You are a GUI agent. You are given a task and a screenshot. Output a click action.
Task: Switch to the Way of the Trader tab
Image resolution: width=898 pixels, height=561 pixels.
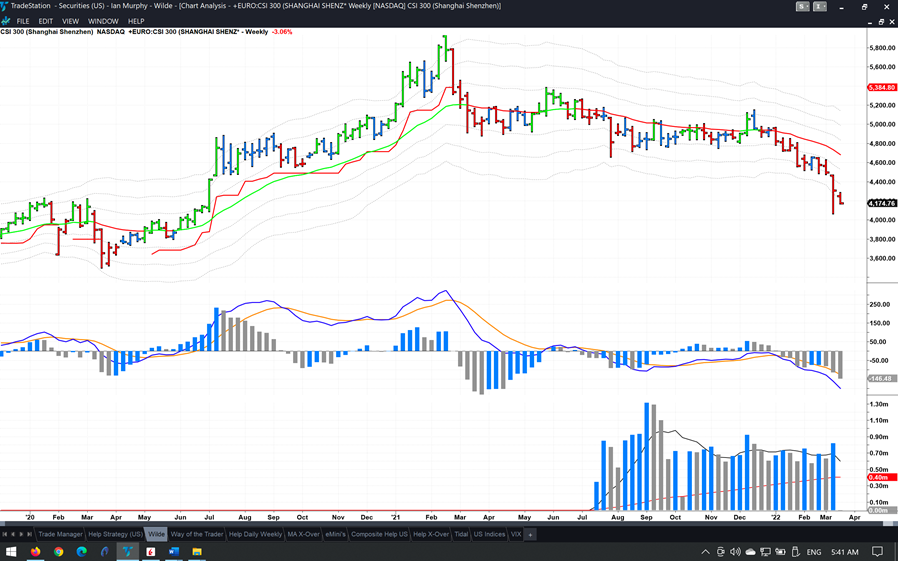197,534
